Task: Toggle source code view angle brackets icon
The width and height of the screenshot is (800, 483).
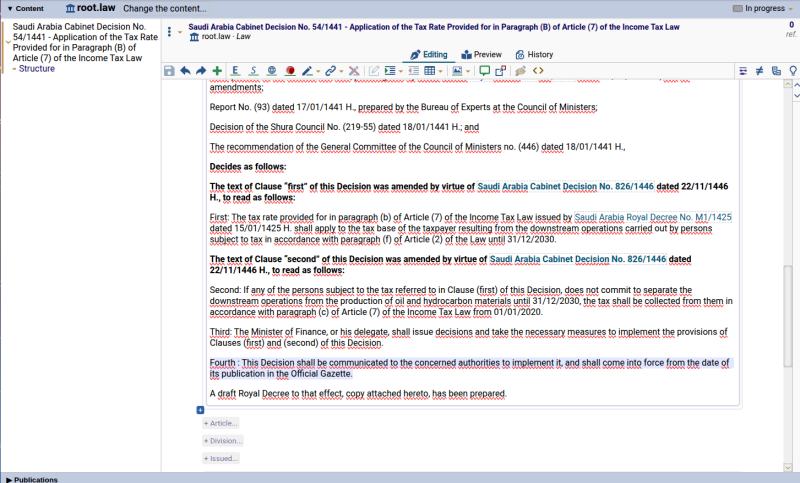Action: [538, 71]
